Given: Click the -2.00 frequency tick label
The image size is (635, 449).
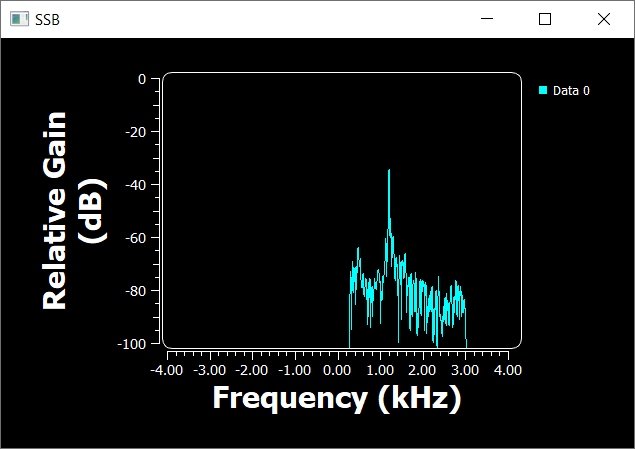Looking at the screenshot, I should [x=252, y=370].
